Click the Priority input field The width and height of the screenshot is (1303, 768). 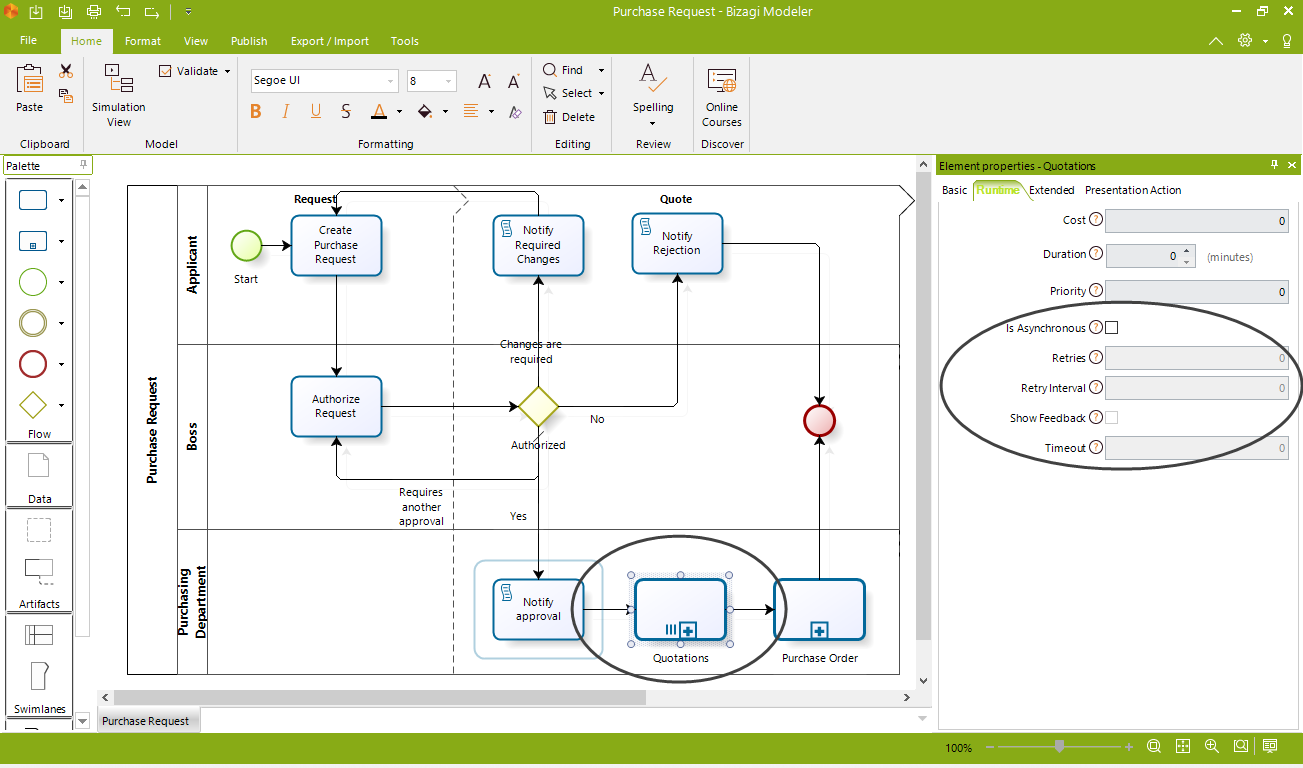pyautogui.click(x=1197, y=292)
